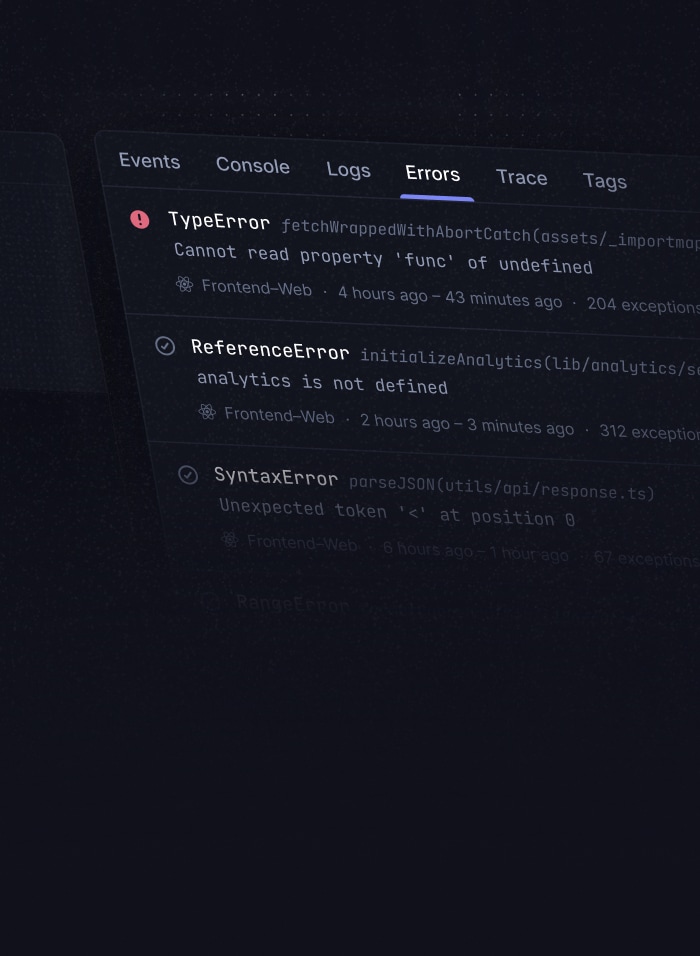Open the SyntaxError issue title
This screenshot has width=700, height=956.
(276, 477)
